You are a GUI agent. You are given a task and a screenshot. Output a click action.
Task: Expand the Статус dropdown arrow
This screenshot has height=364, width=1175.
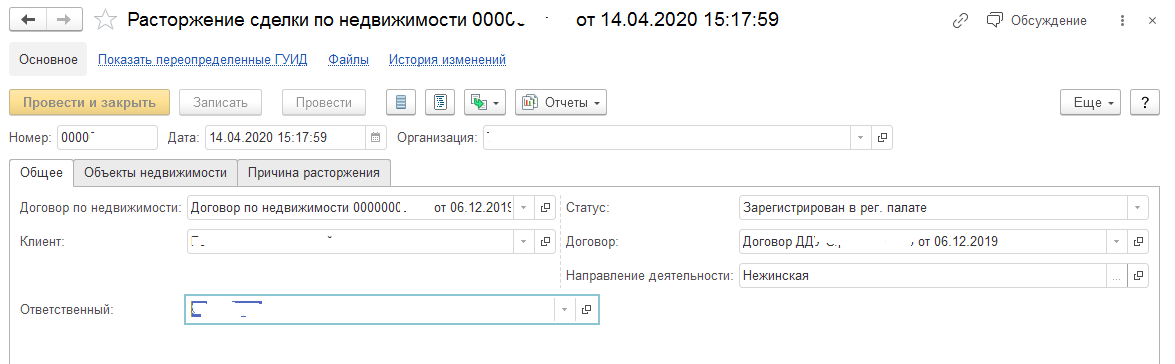point(1138,207)
